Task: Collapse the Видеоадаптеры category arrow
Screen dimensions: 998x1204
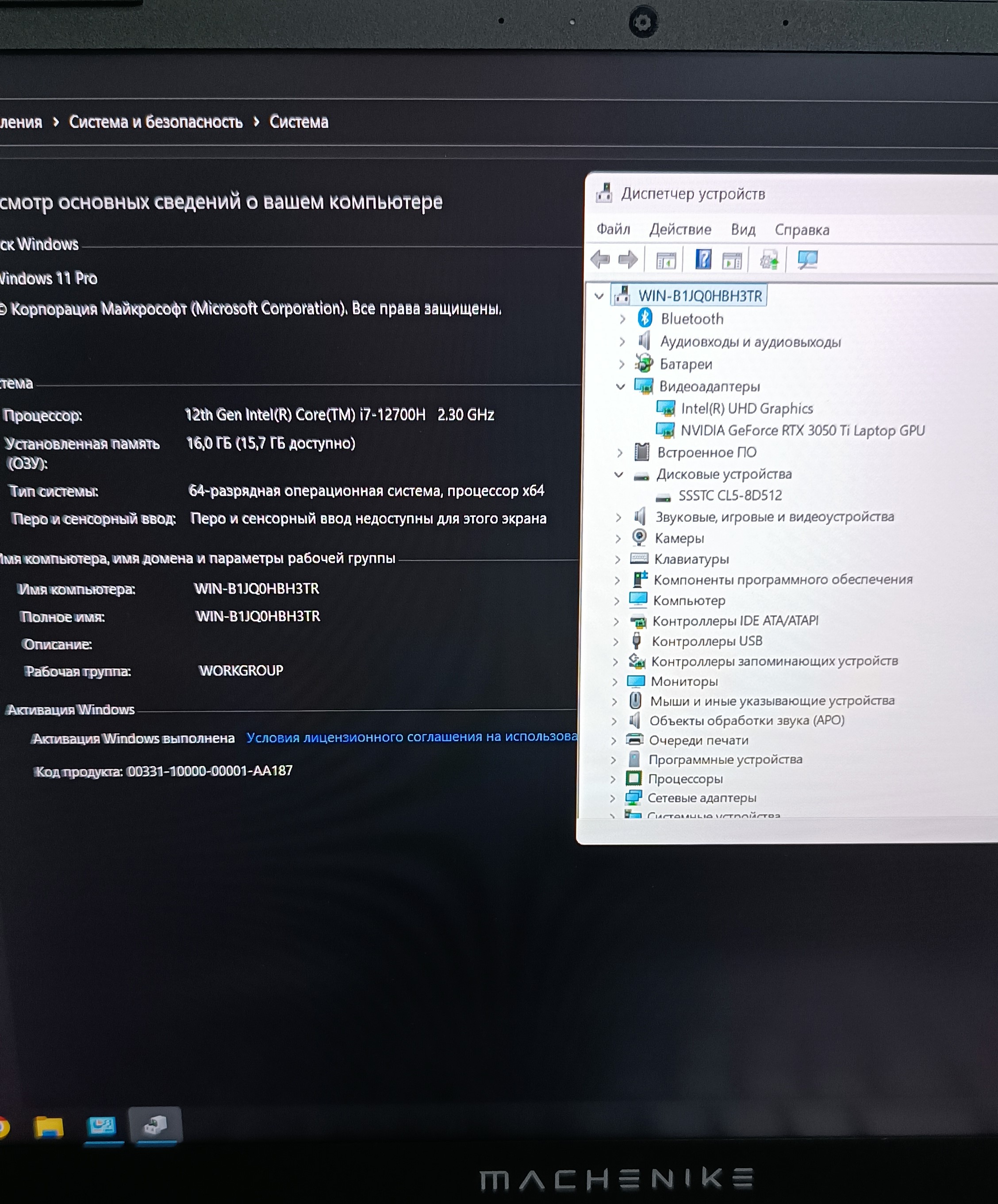Action: 620,386
